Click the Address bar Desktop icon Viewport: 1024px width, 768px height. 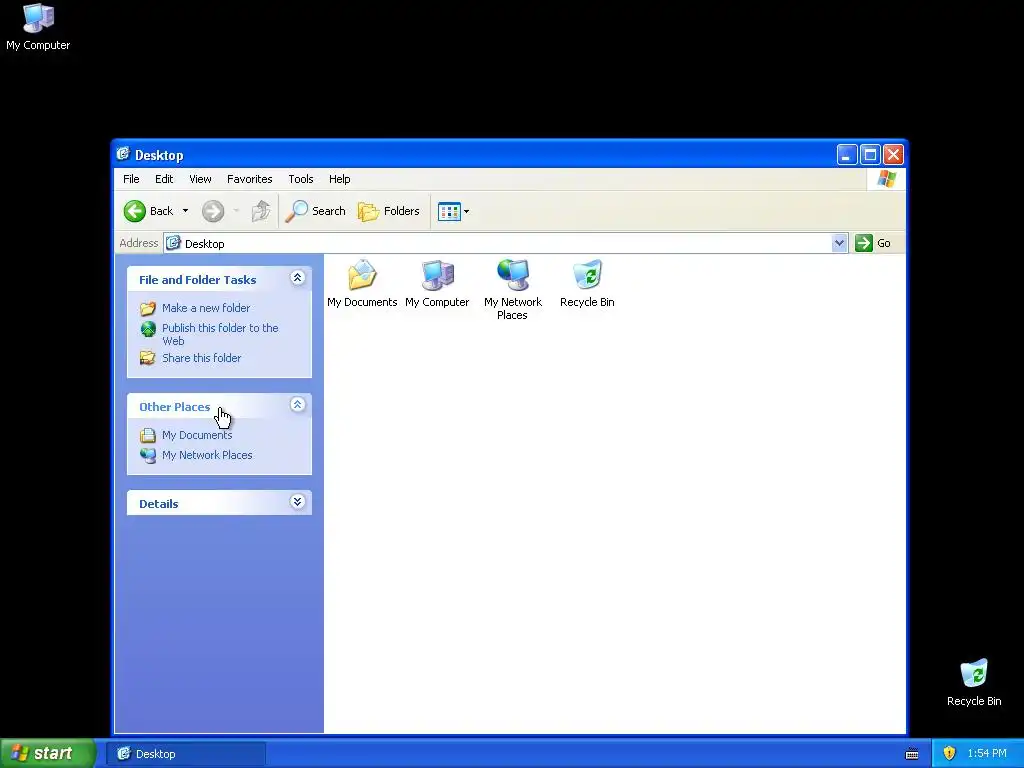pyautogui.click(x=173, y=243)
